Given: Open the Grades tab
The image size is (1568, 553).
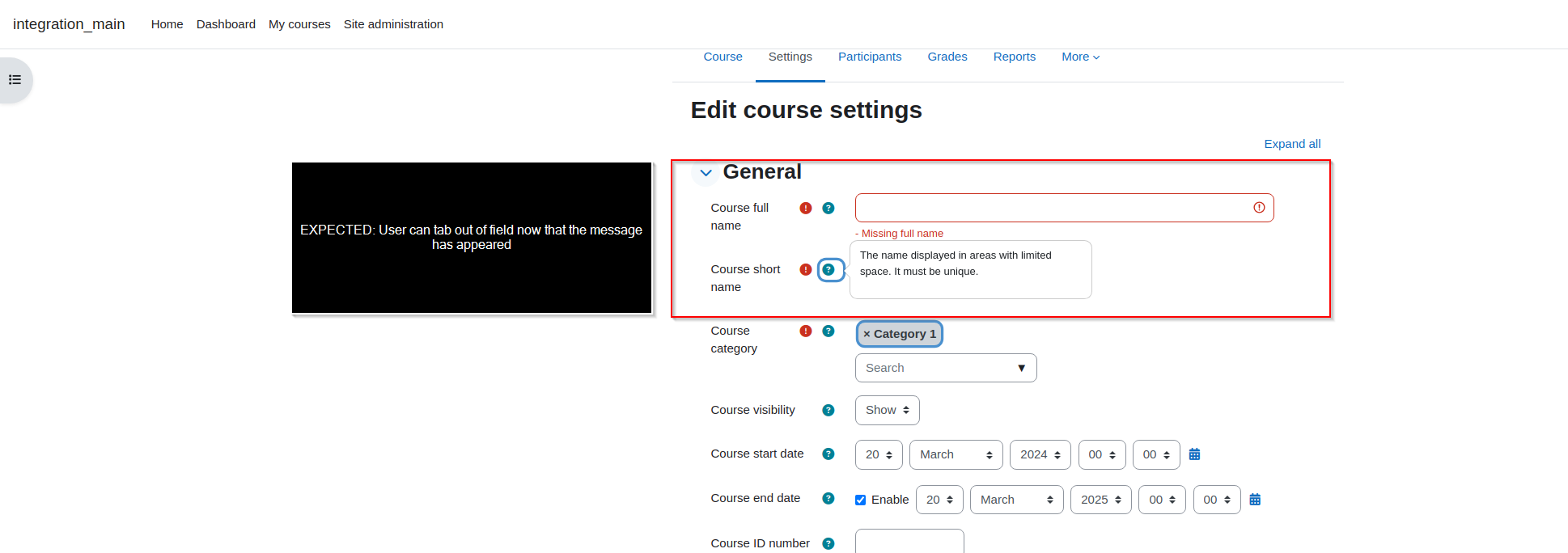Looking at the screenshot, I should tap(947, 57).
